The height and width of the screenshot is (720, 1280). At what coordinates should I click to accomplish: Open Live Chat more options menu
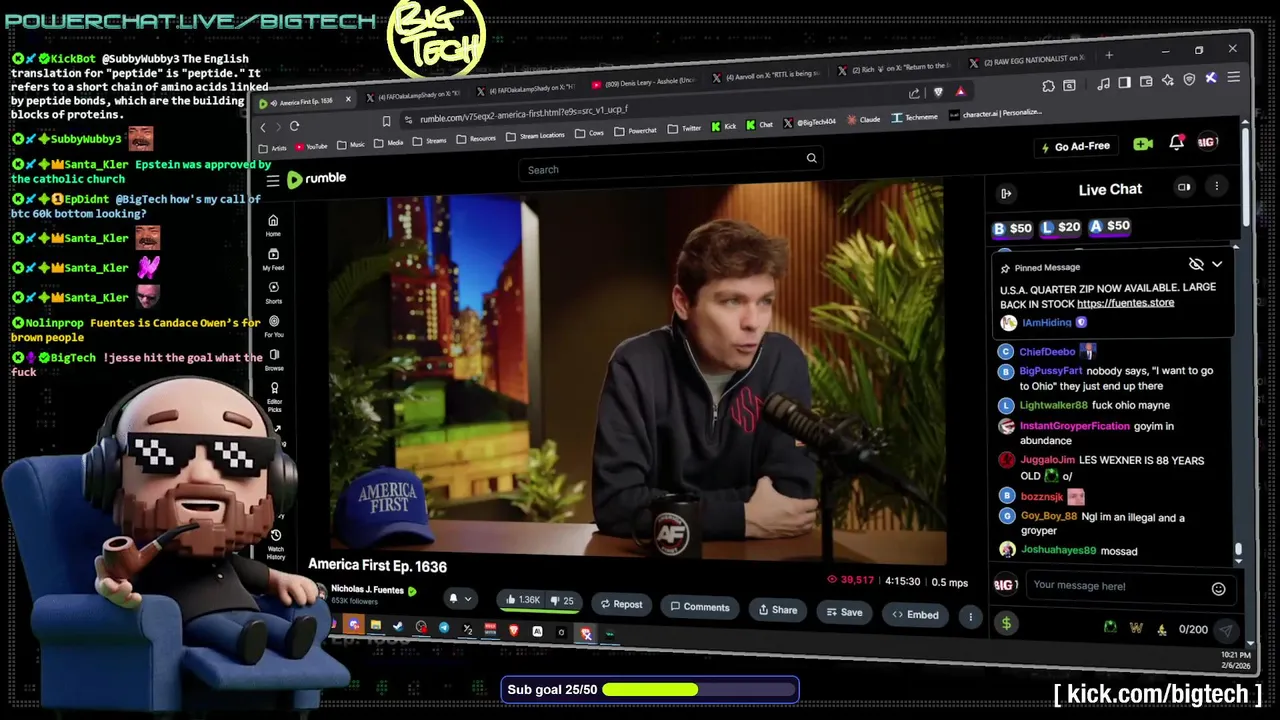pyautogui.click(x=1216, y=186)
